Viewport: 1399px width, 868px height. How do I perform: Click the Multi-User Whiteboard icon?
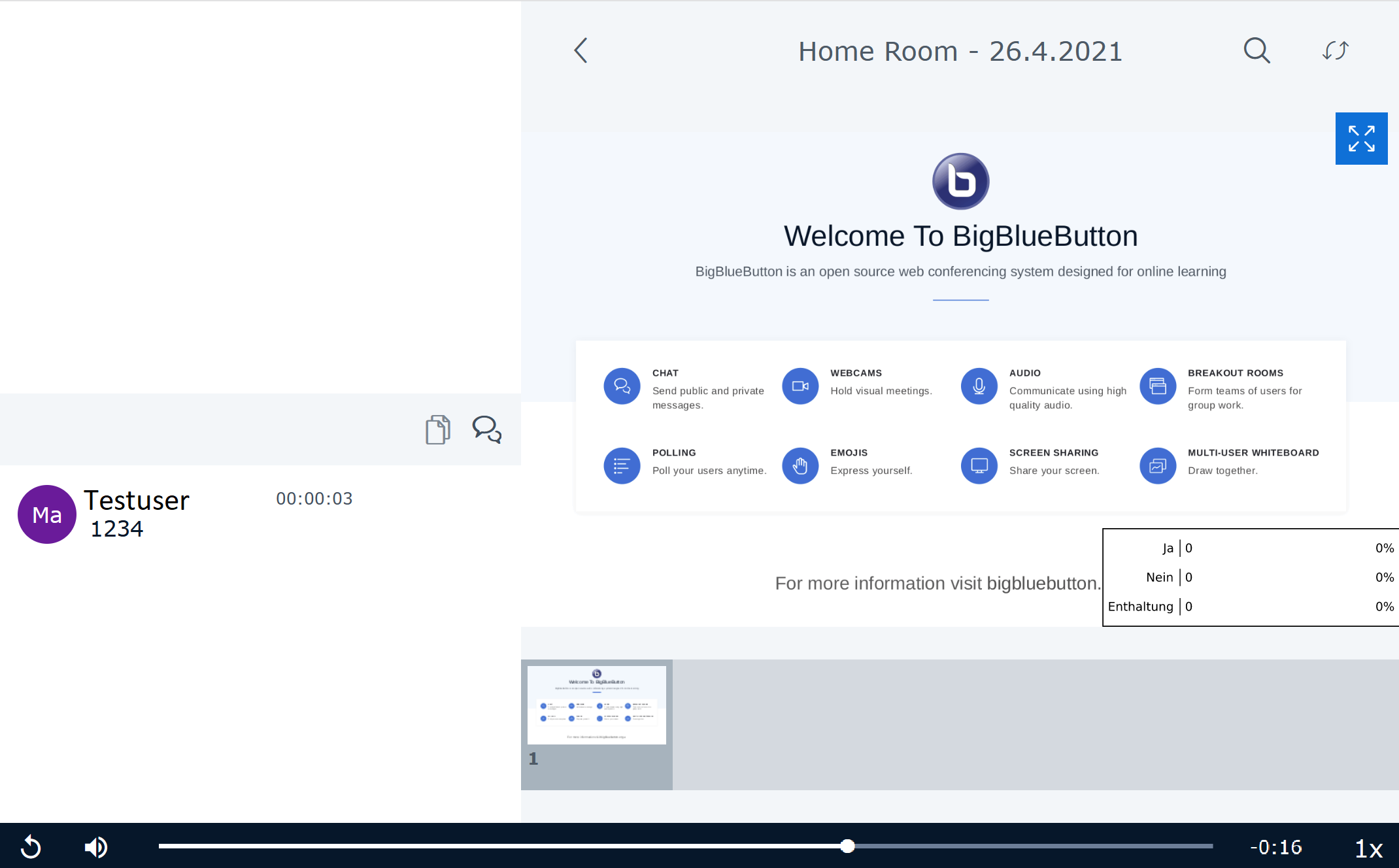point(1157,465)
